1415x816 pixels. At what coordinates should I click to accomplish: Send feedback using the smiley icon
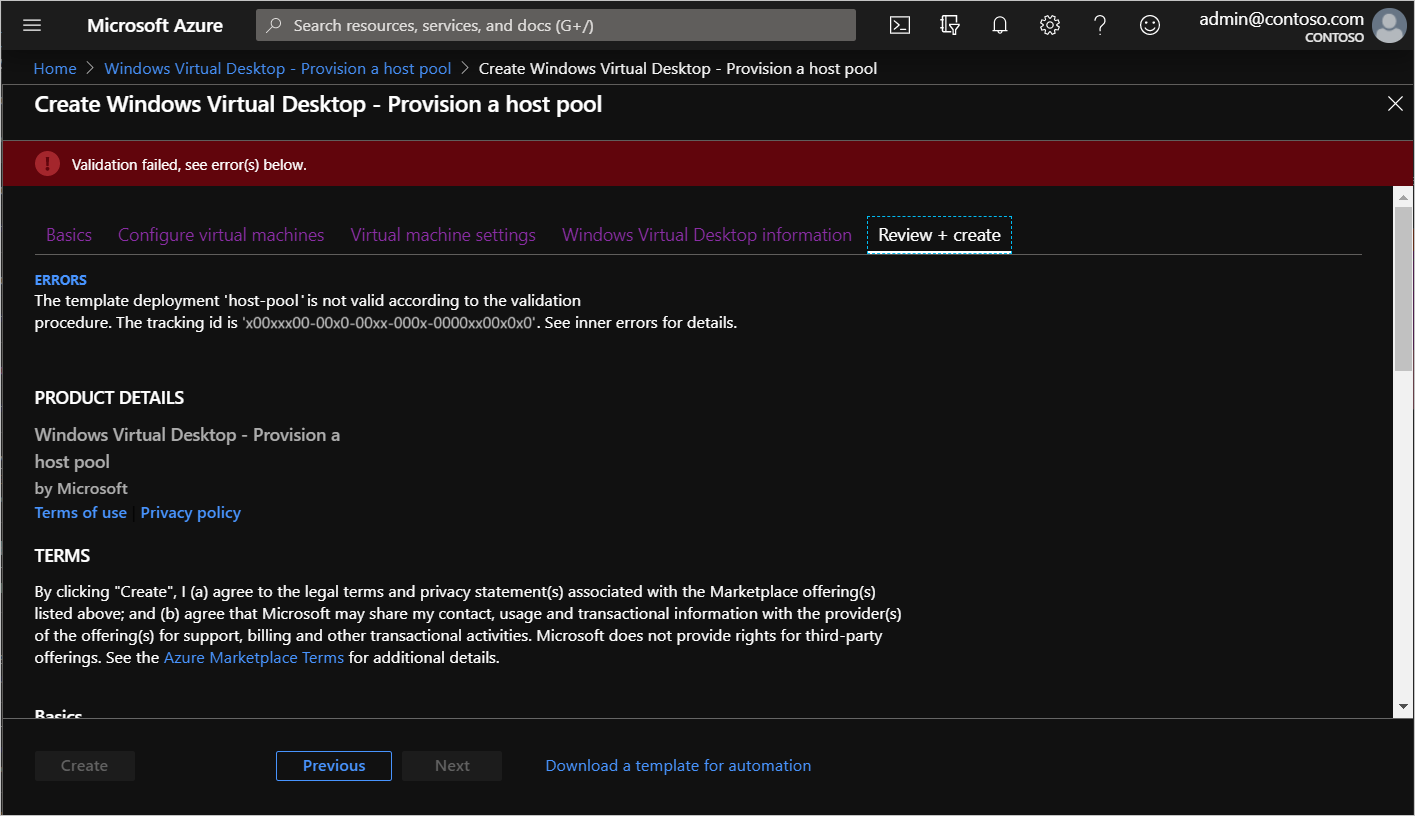pyautogui.click(x=1149, y=25)
